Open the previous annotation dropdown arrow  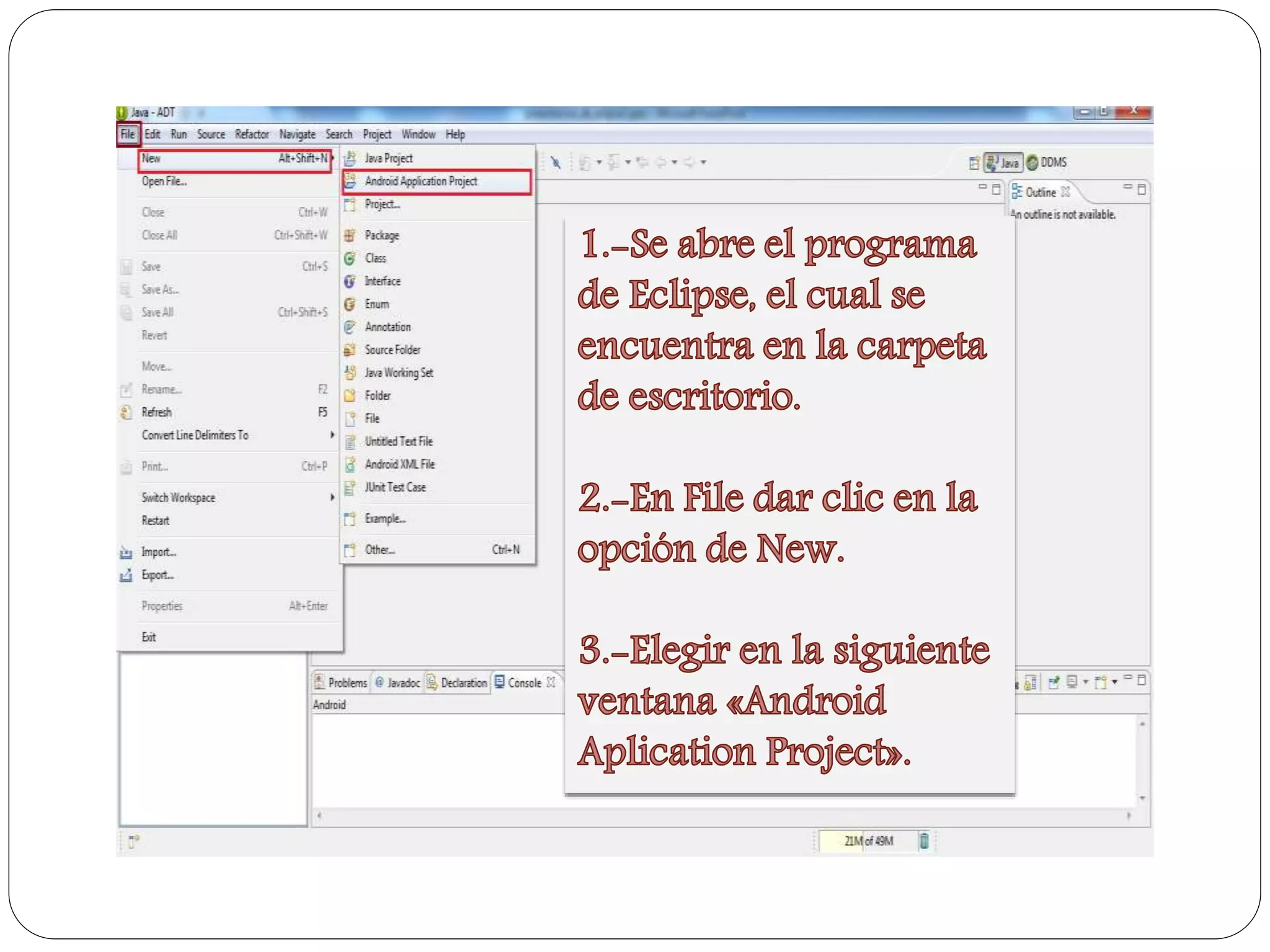(628, 162)
